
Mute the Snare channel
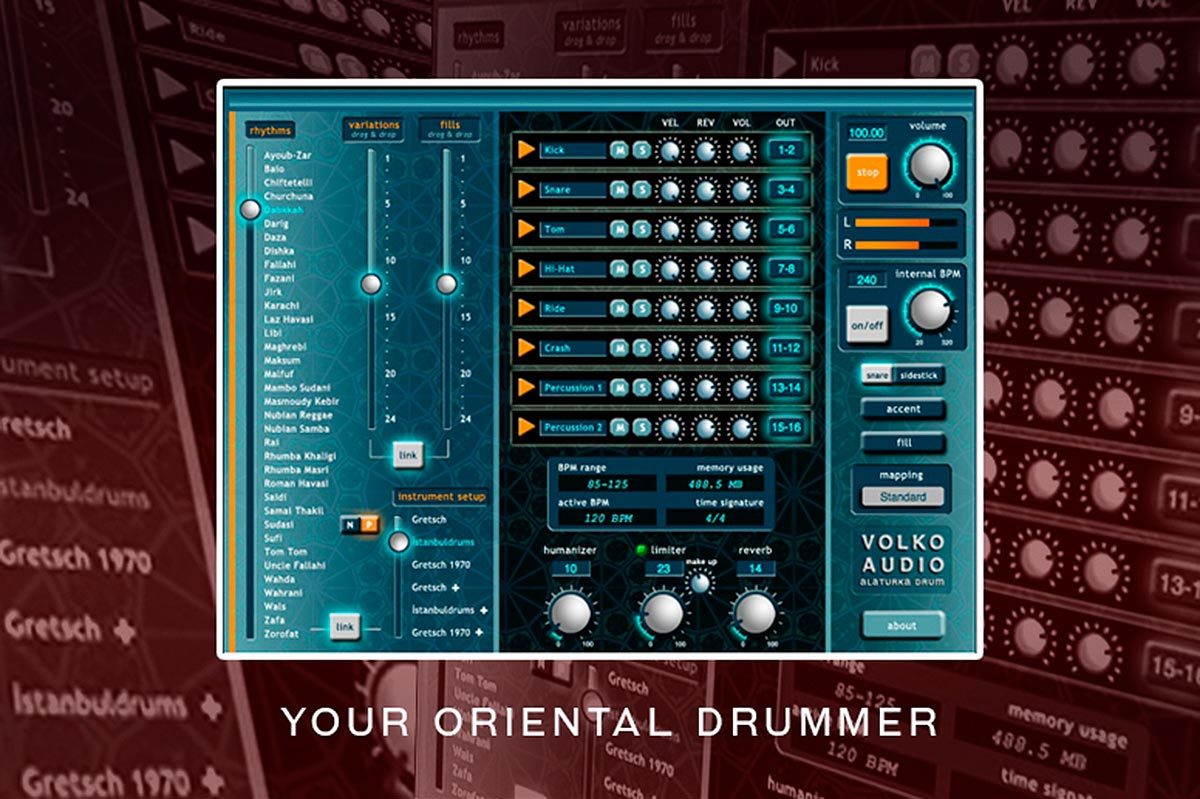(620, 190)
